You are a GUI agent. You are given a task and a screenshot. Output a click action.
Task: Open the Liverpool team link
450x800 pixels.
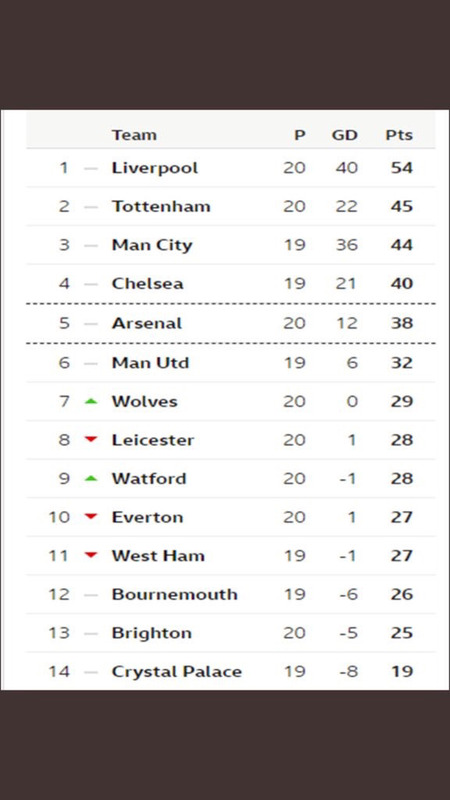[x=155, y=168]
